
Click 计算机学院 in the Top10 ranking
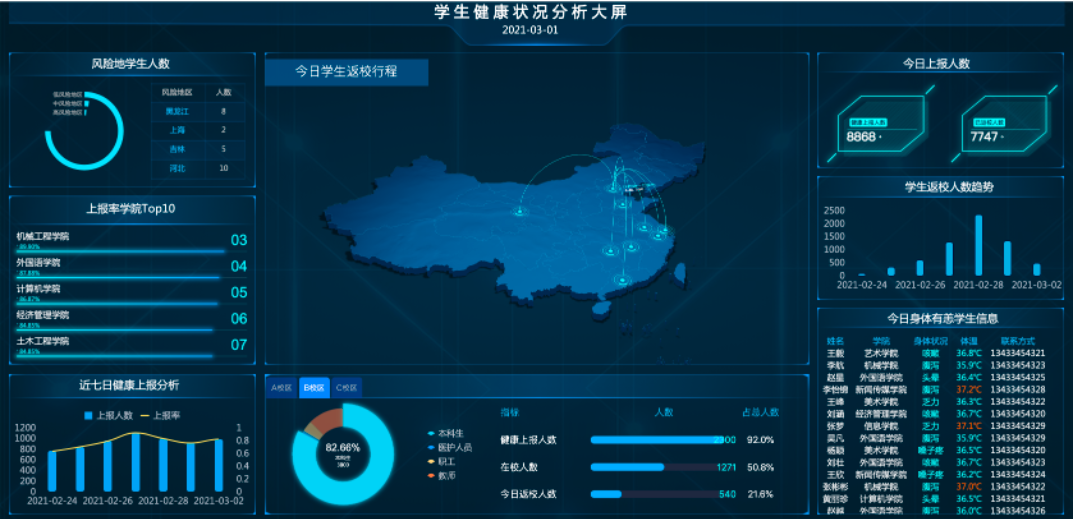click(38, 289)
